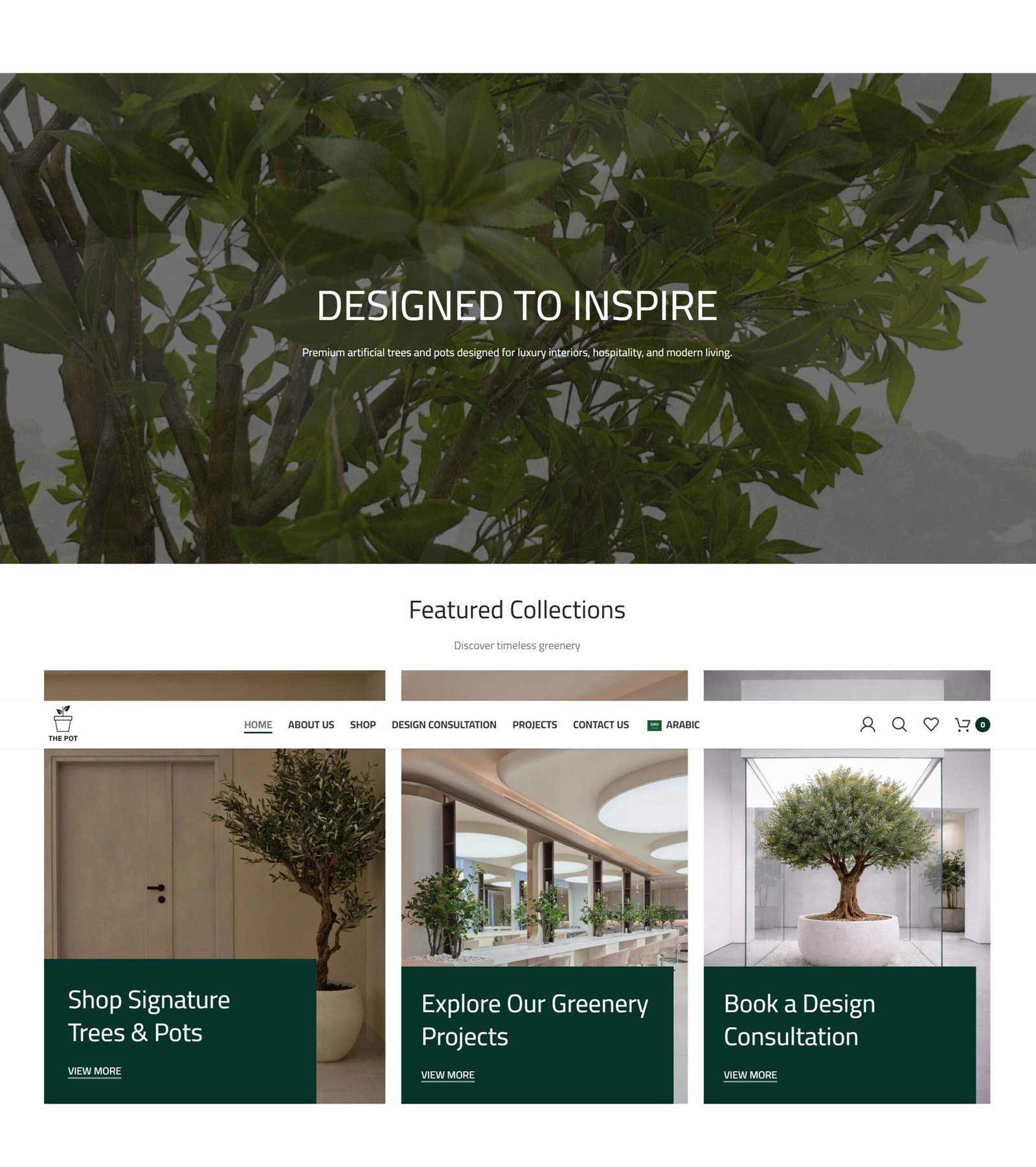Click the cart item count badge
1036x1167 pixels.
(x=982, y=725)
